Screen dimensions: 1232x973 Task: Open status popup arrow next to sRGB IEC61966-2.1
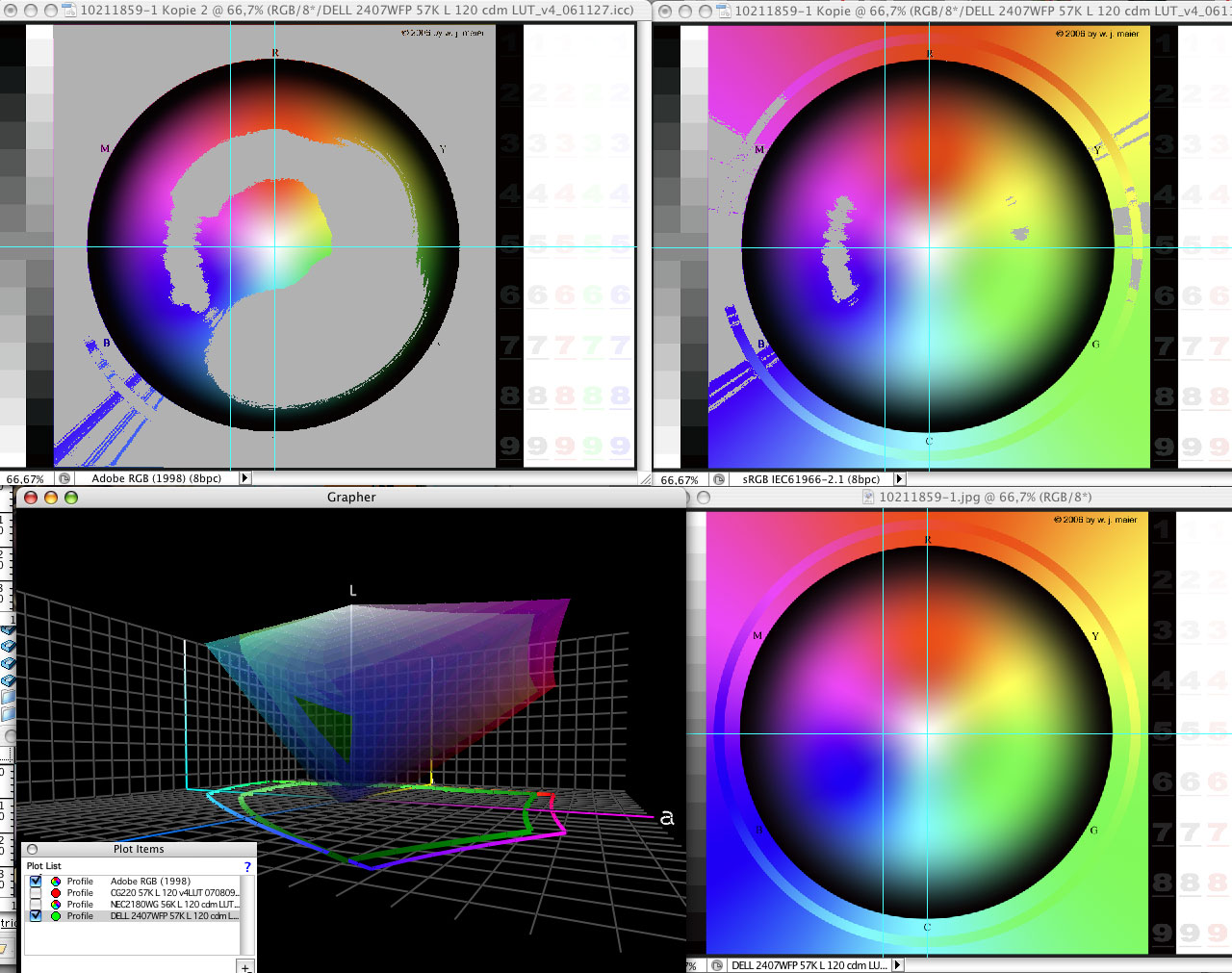[900, 479]
